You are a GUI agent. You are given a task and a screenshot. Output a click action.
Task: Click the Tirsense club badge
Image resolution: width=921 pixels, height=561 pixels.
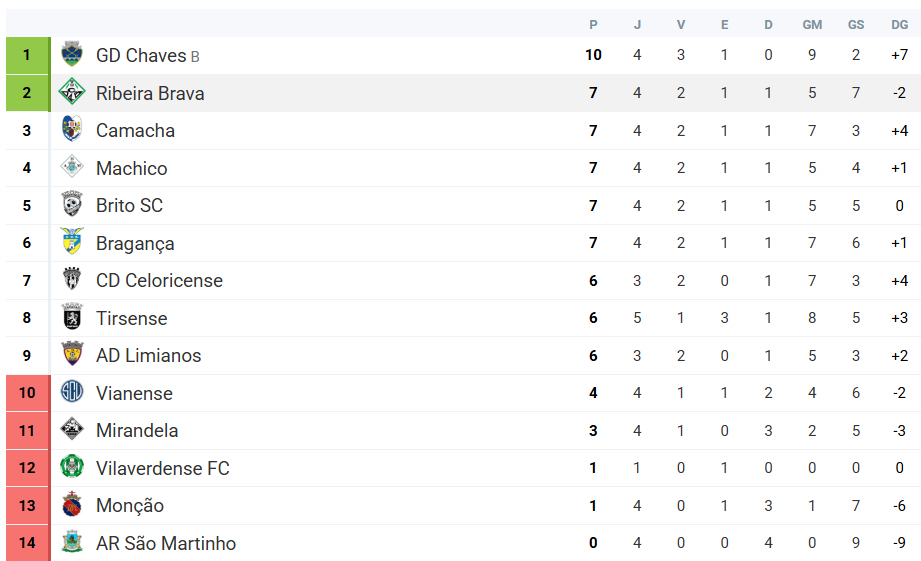(72, 318)
